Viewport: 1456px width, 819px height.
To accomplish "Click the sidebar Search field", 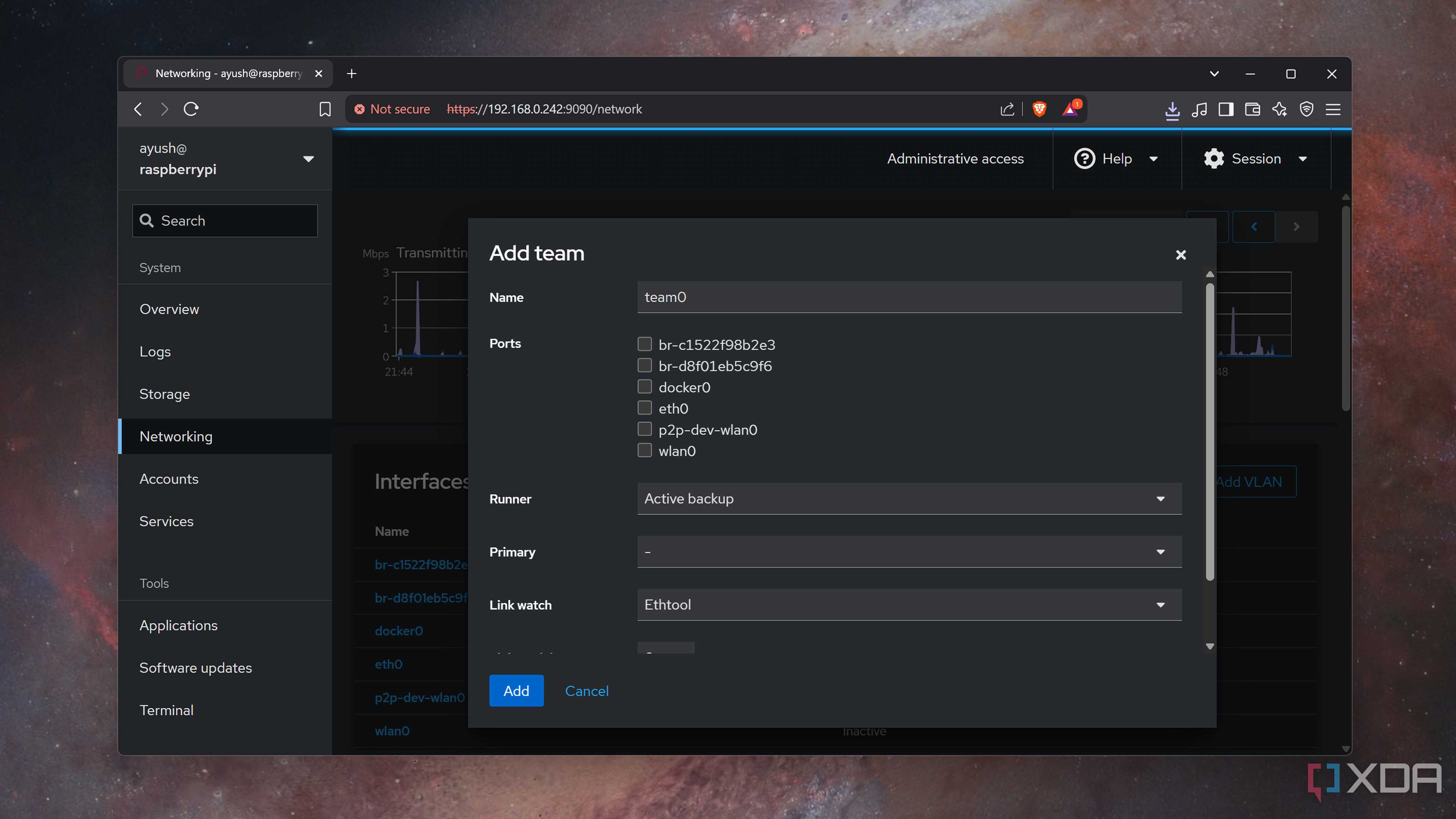I will [225, 220].
